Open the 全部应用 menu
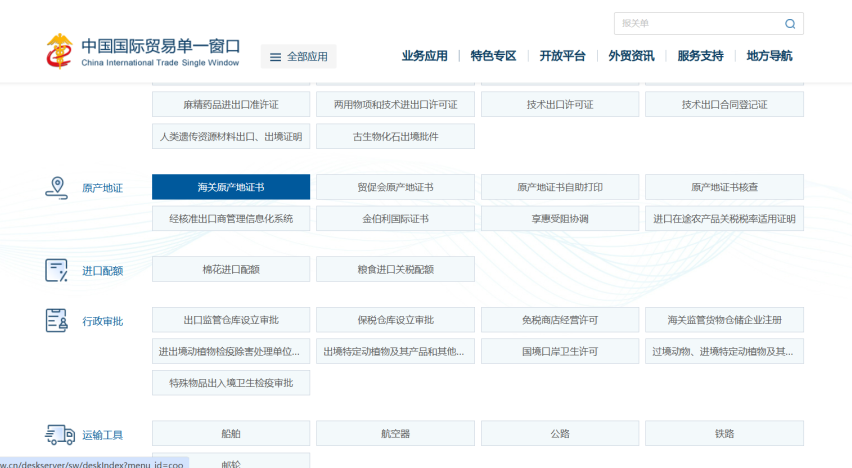The width and height of the screenshot is (852, 468). click(299, 57)
